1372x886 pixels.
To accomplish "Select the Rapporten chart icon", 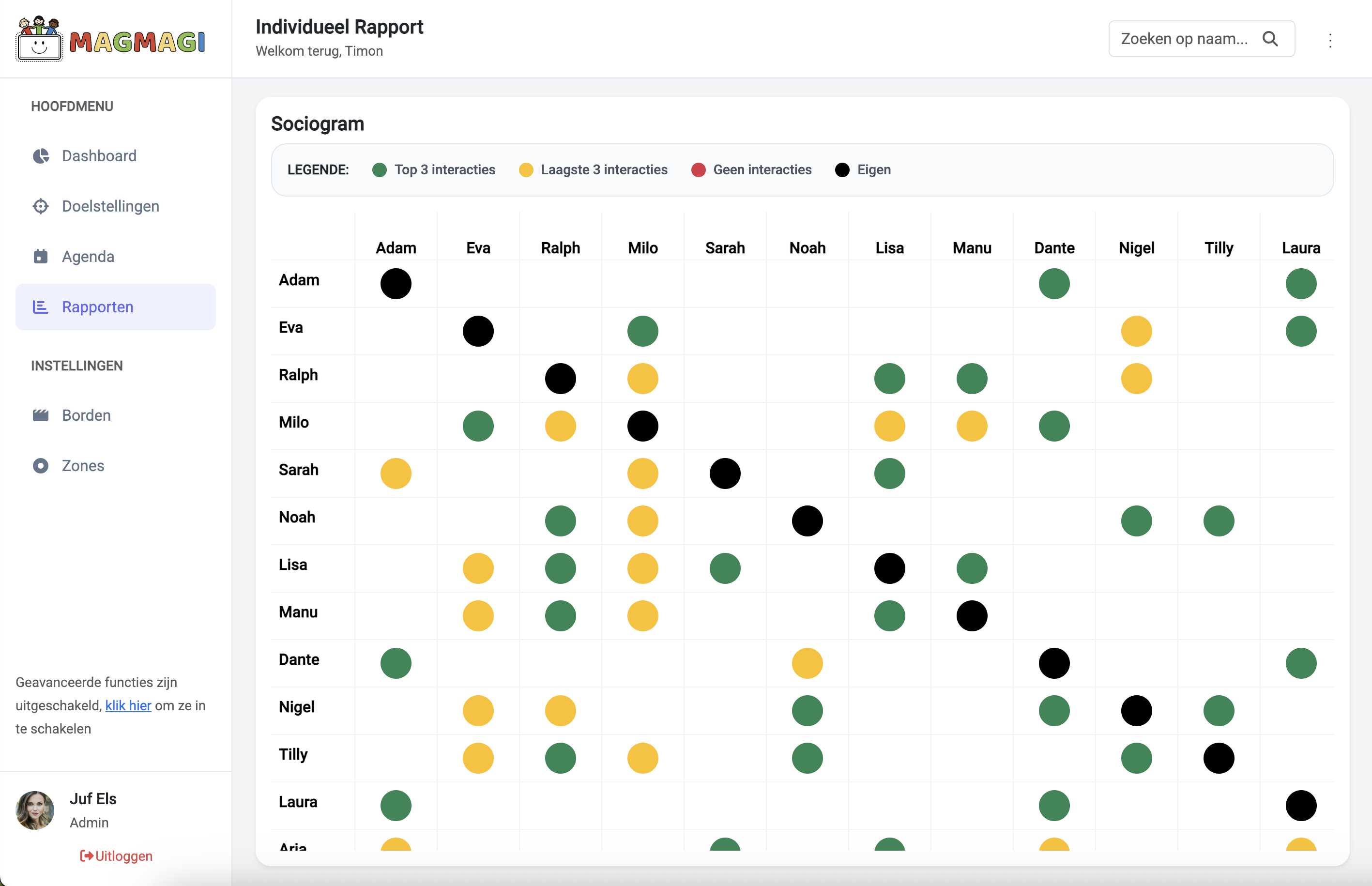I will click(x=41, y=306).
